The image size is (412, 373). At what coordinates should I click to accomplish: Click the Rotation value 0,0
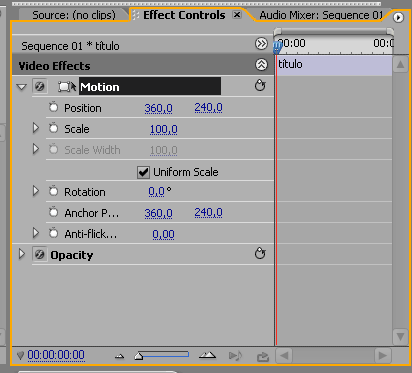pyautogui.click(x=157, y=191)
